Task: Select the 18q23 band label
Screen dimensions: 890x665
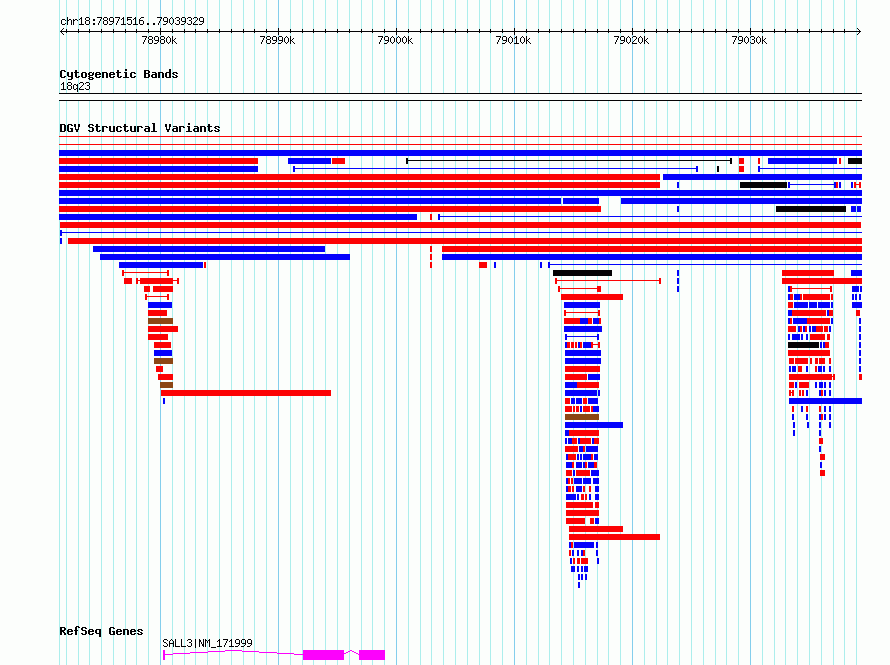Action: [75, 86]
